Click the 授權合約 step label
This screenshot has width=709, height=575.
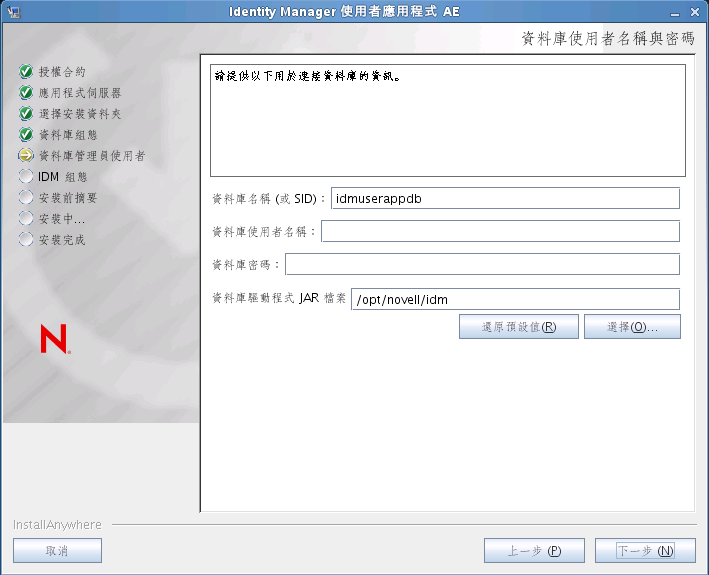[62, 71]
